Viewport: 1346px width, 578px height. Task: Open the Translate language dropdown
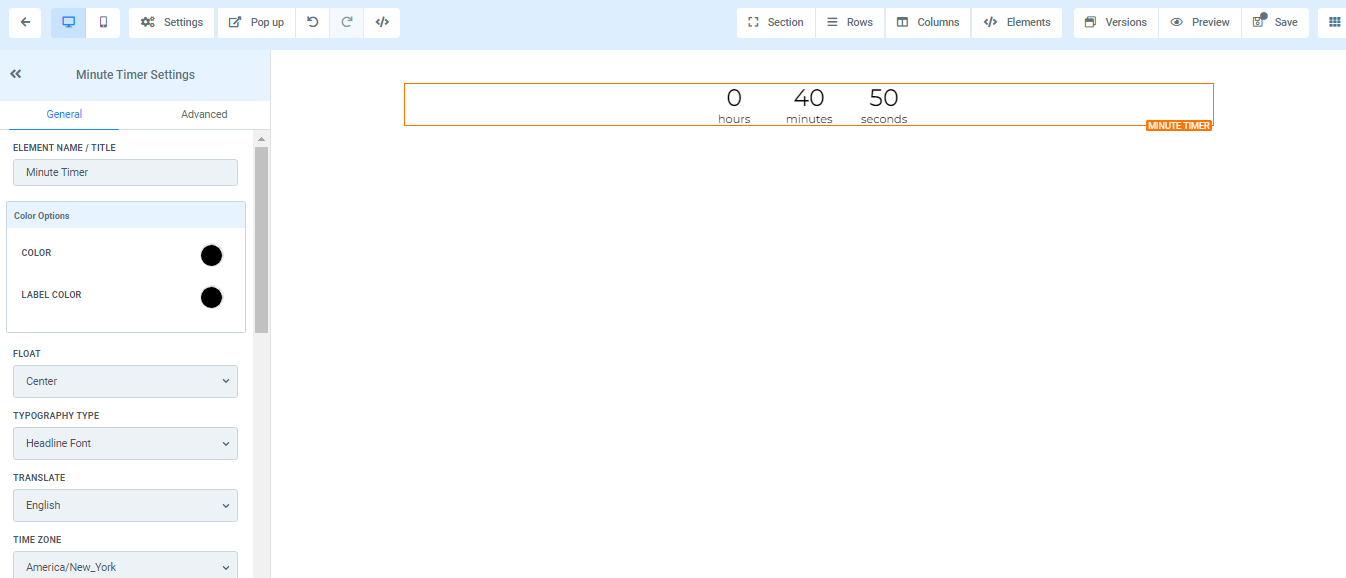[125, 505]
